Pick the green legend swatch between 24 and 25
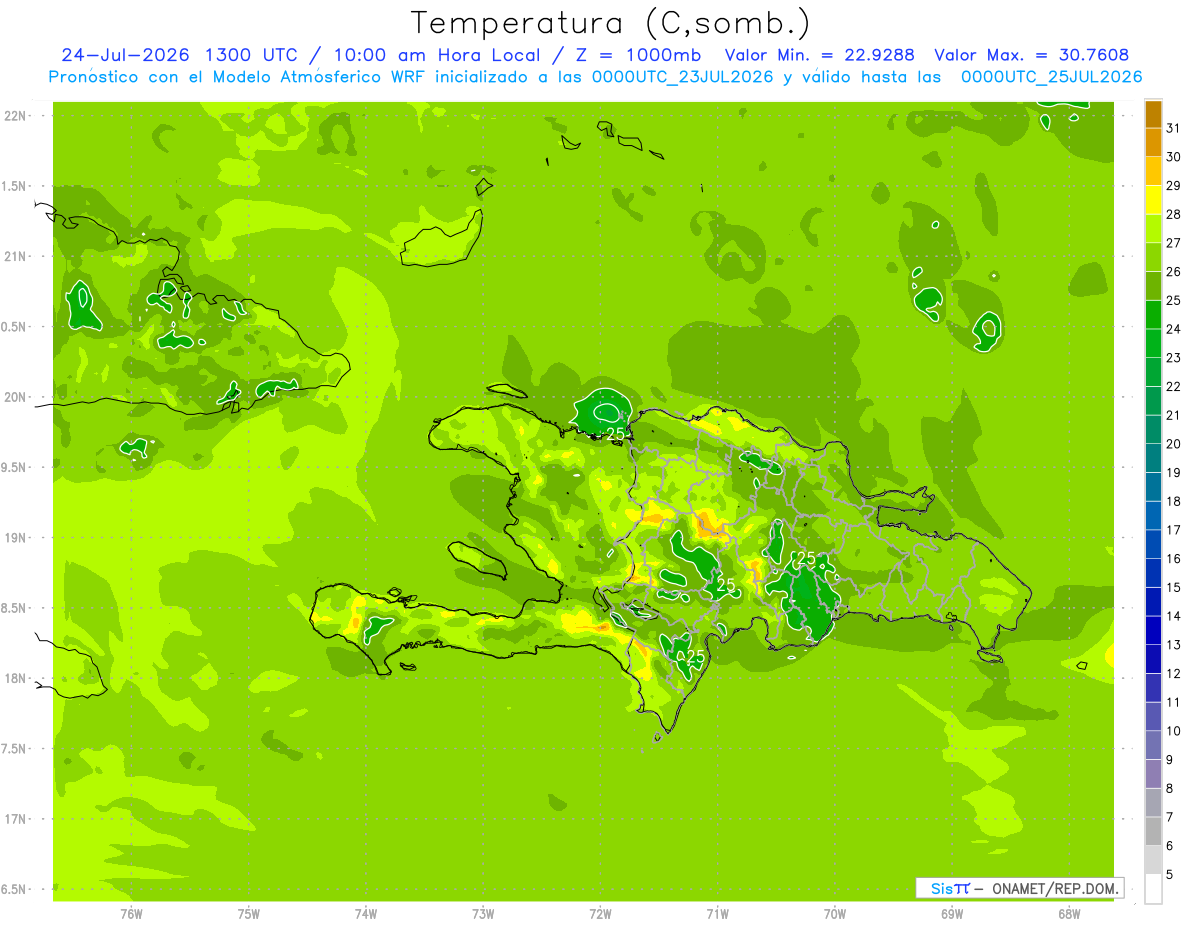Image resolution: width=1200 pixels, height=927 pixels. 1153,315
